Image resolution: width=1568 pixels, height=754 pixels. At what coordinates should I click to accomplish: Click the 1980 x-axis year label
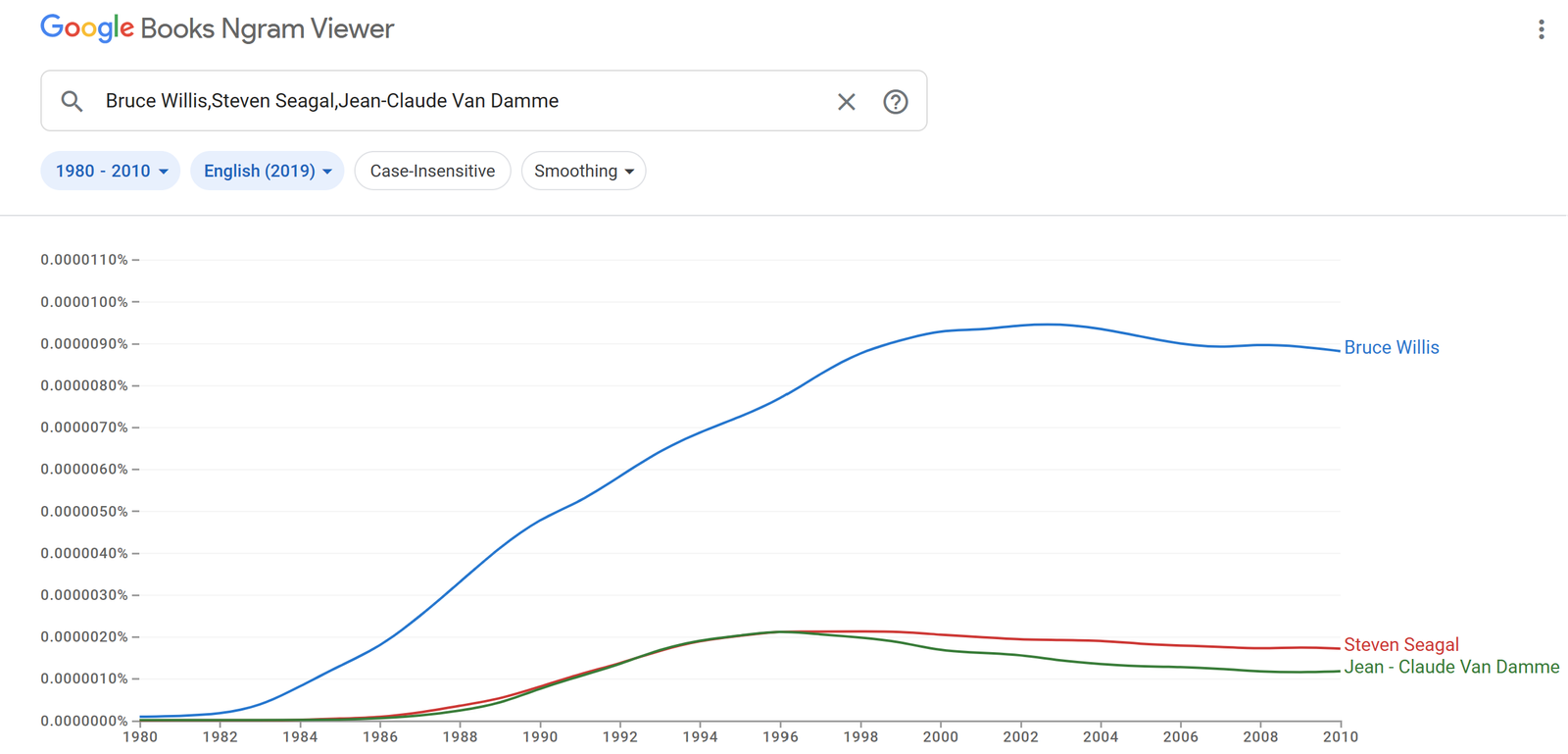coord(140,737)
